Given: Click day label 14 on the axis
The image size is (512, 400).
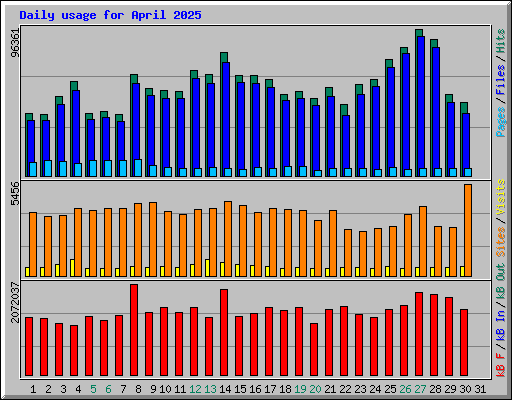Looking at the screenshot, I should tap(225, 389).
